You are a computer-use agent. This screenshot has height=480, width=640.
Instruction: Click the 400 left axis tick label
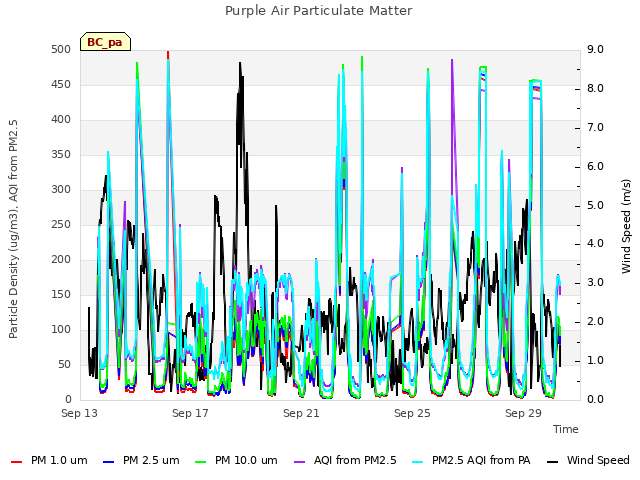click(x=61, y=120)
